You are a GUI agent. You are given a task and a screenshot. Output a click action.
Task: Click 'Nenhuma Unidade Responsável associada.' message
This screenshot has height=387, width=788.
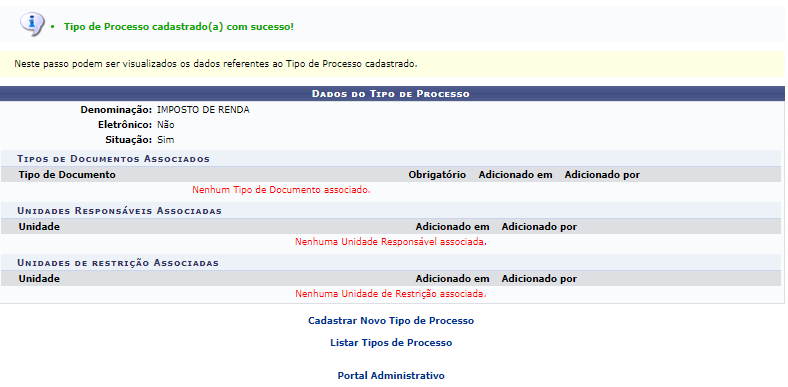[x=391, y=242]
